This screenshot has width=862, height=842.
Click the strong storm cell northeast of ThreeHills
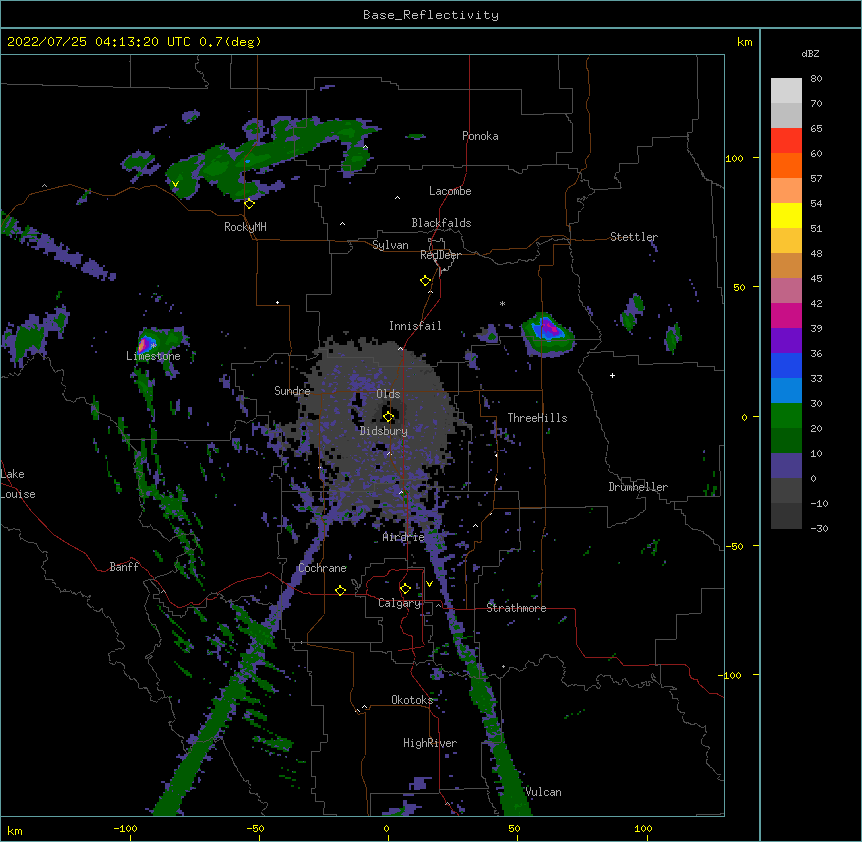tap(548, 334)
